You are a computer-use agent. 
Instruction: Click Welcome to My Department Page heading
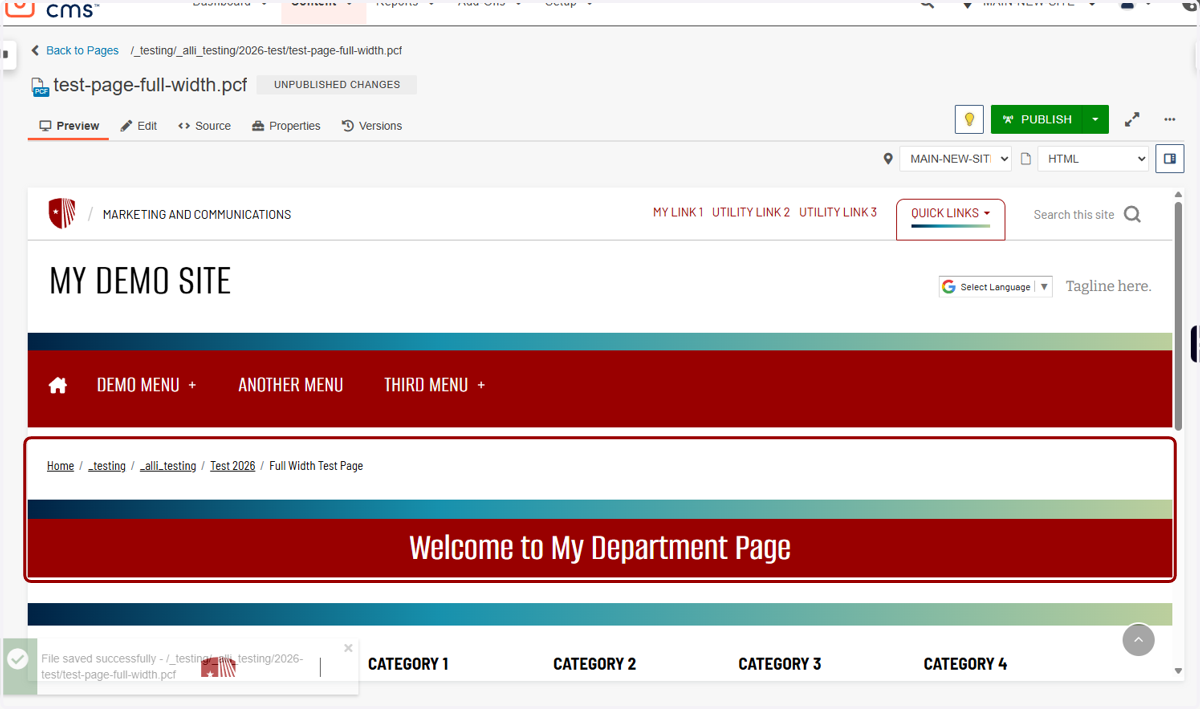[600, 548]
